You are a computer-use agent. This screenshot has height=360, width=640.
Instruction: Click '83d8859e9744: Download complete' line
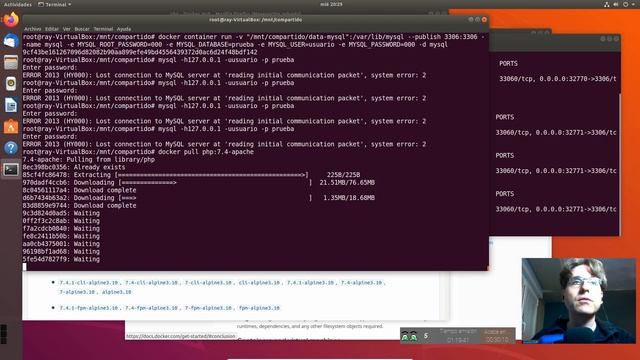point(80,206)
